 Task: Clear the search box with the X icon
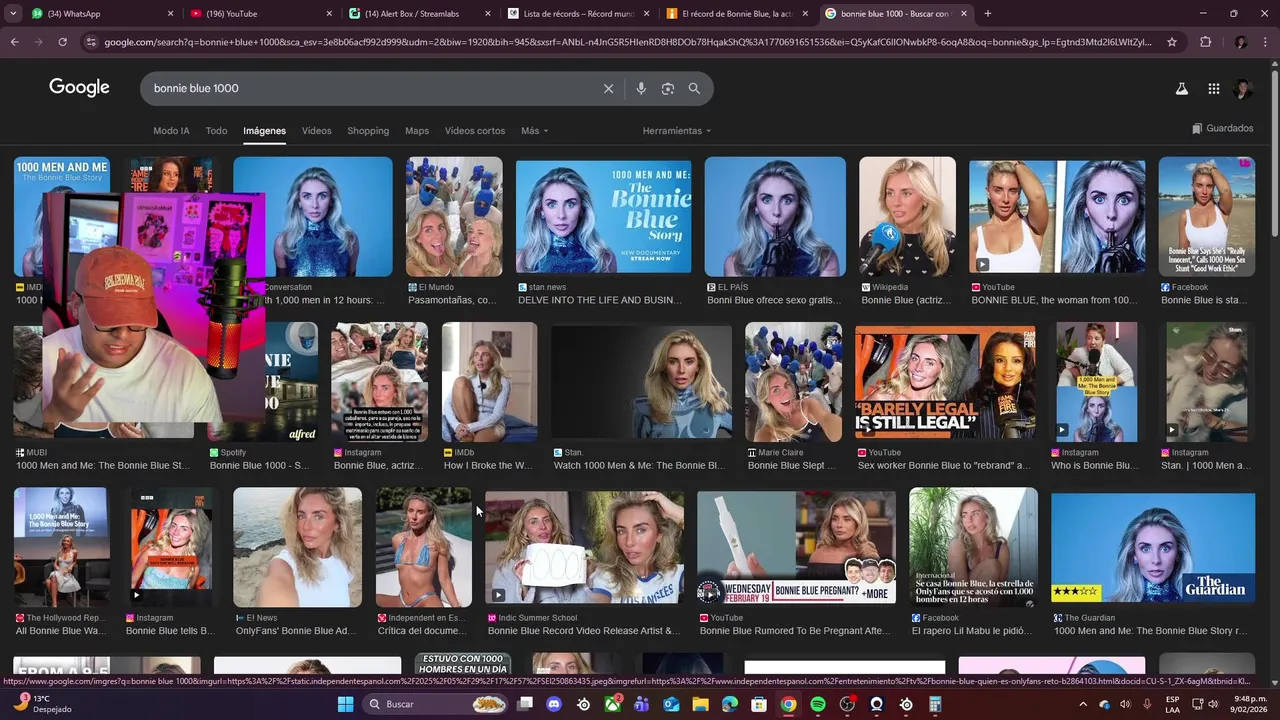[608, 88]
